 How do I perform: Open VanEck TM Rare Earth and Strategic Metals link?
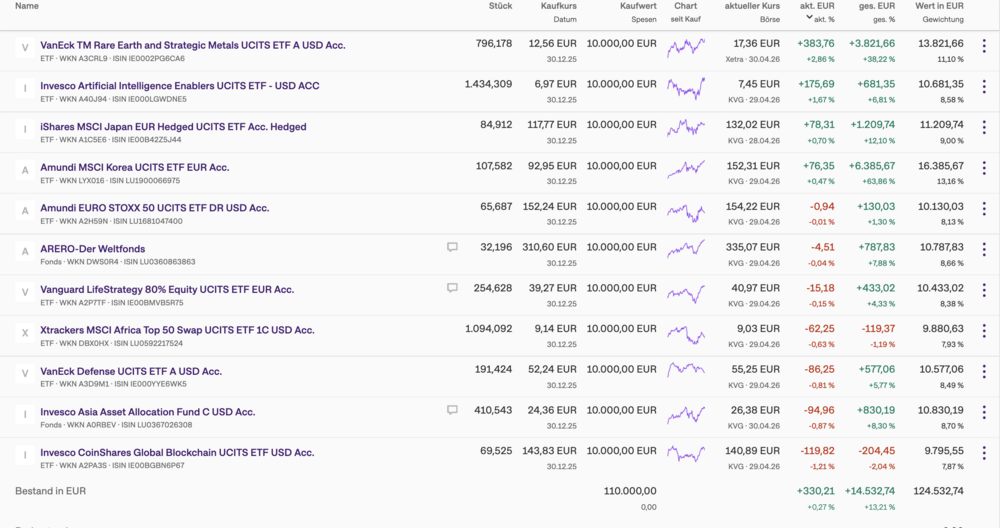pos(193,45)
